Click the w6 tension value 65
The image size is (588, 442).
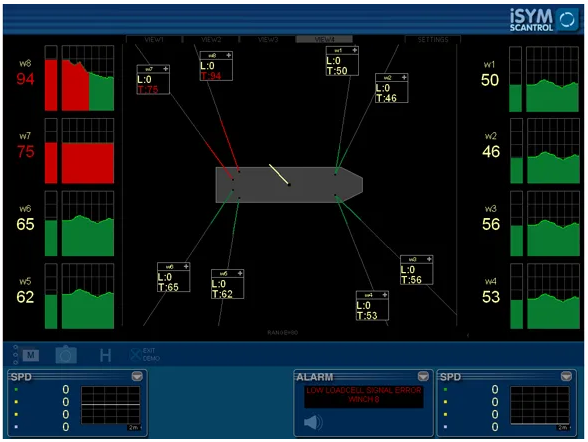click(x=25, y=224)
